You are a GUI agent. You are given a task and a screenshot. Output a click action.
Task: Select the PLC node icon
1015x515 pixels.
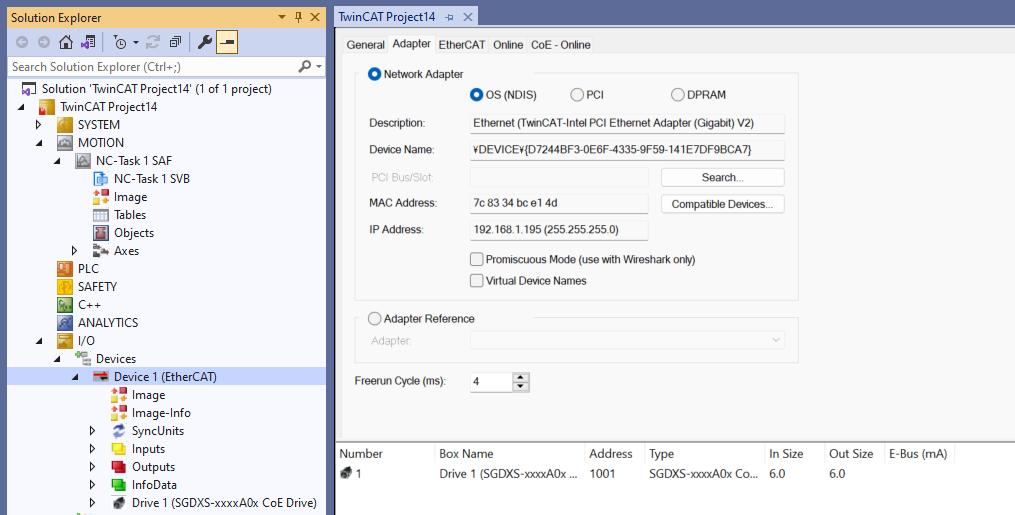[65, 268]
